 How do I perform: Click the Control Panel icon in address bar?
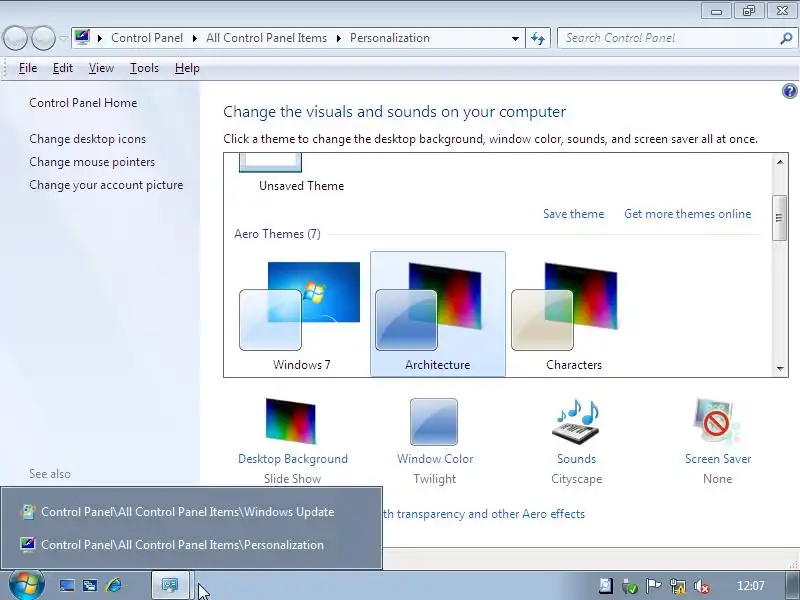coord(82,37)
